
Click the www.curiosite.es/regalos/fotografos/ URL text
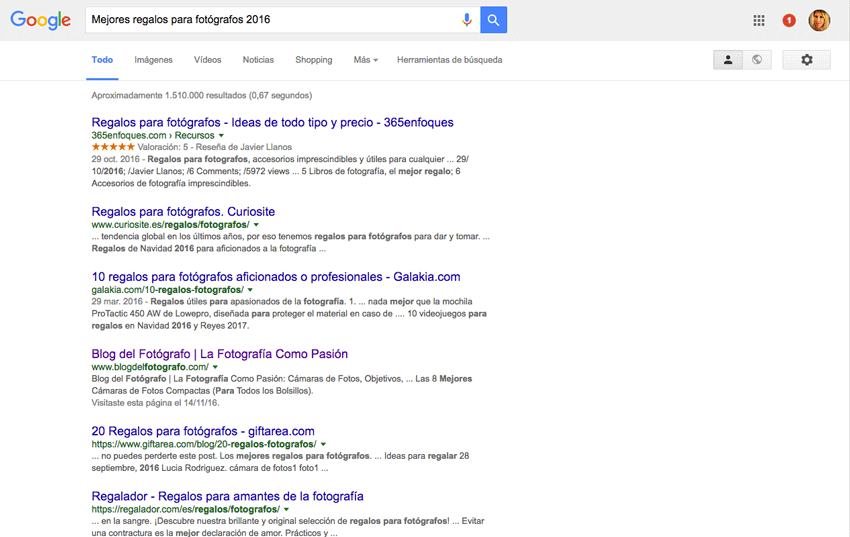pyautogui.click(x=170, y=225)
